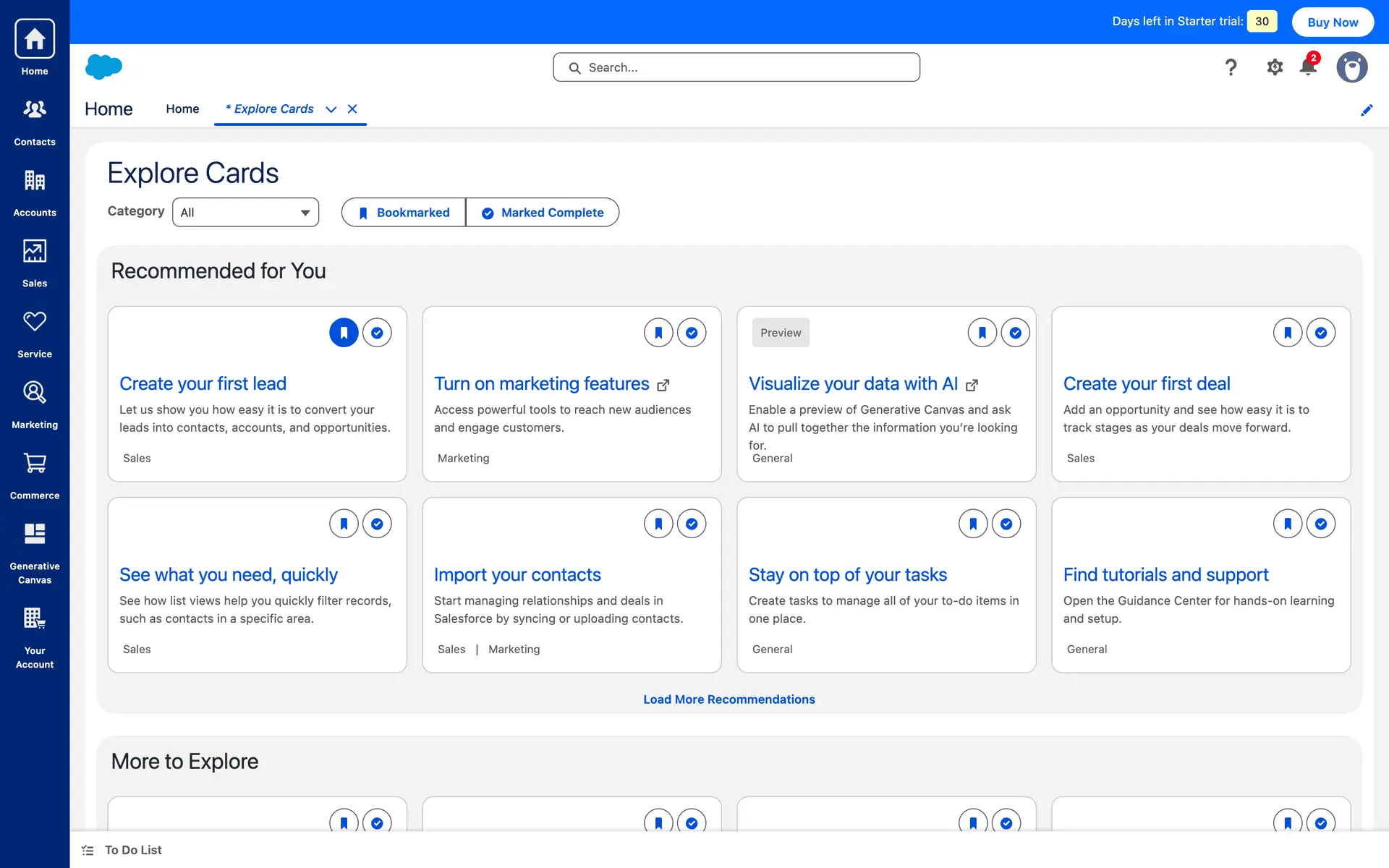Click the help question mark icon

(x=1231, y=67)
